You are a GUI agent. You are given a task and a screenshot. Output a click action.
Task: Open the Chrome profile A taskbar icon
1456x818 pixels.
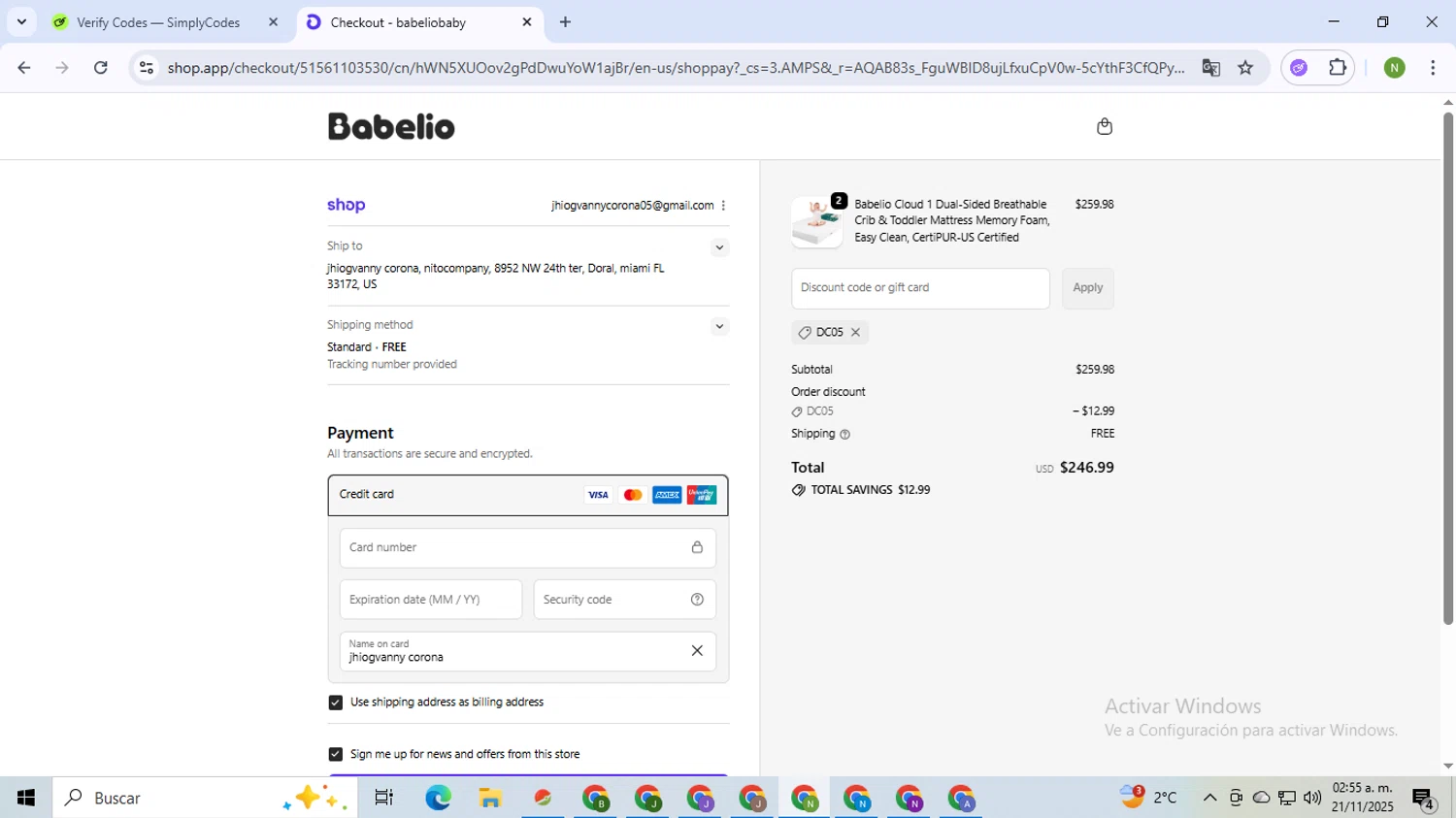click(x=961, y=798)
